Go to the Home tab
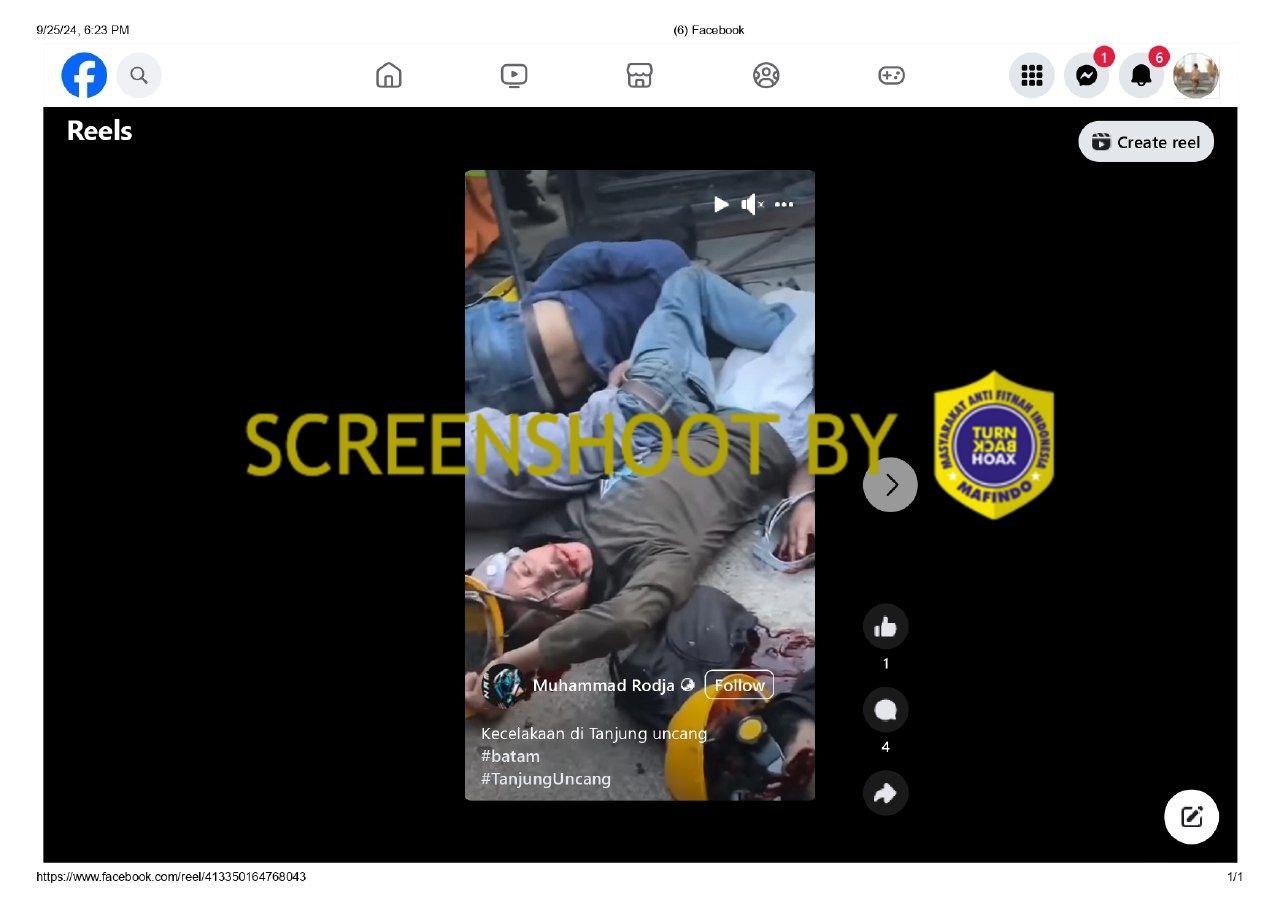 tap(388, 75)
